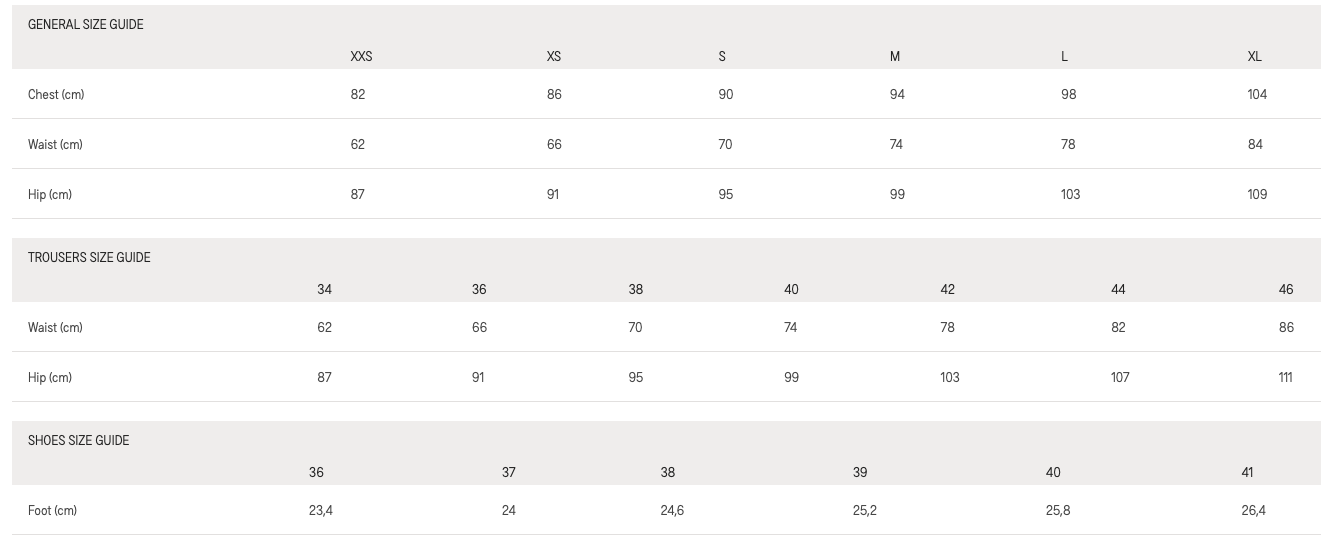Screen dimensions: 1321x537
Task: Click the Foot (cm) row label
Action: [52, 510]
